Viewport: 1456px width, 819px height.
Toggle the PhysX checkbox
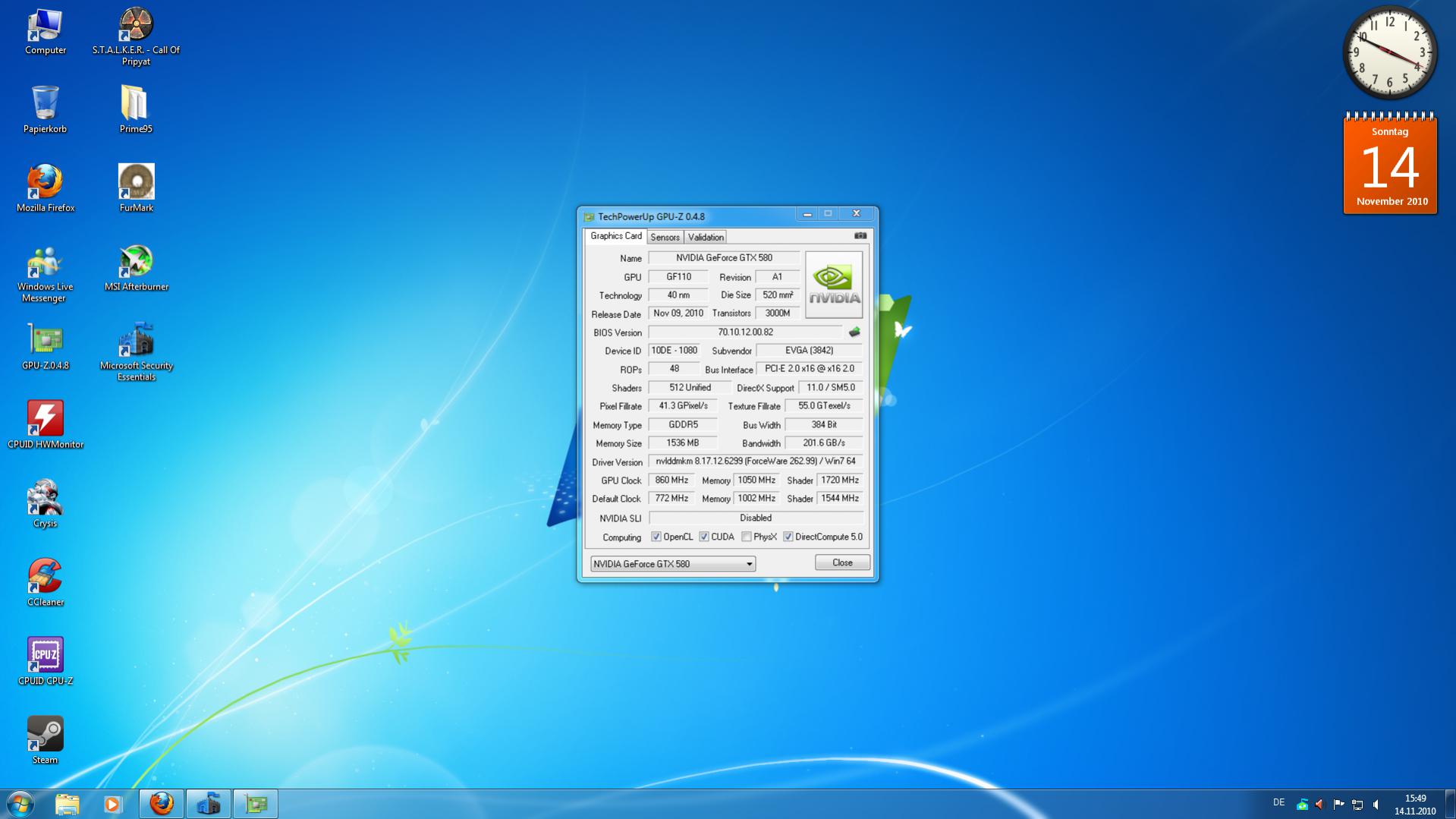click(747, 537)
